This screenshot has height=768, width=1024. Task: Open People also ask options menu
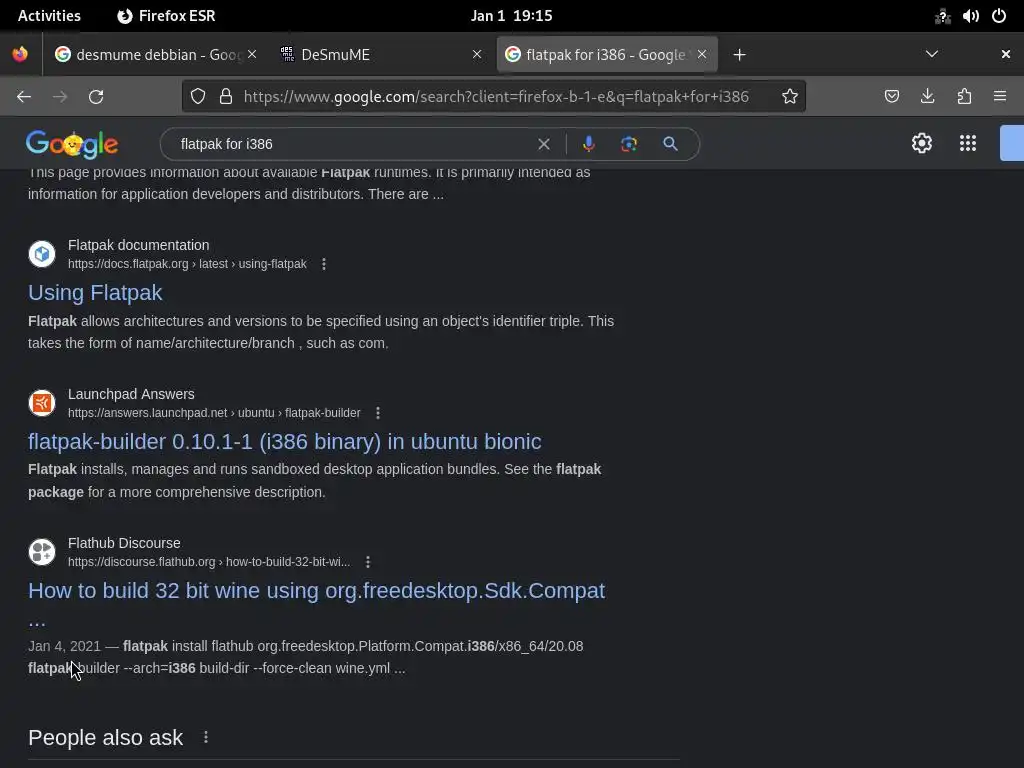click(x=206, y=737)
